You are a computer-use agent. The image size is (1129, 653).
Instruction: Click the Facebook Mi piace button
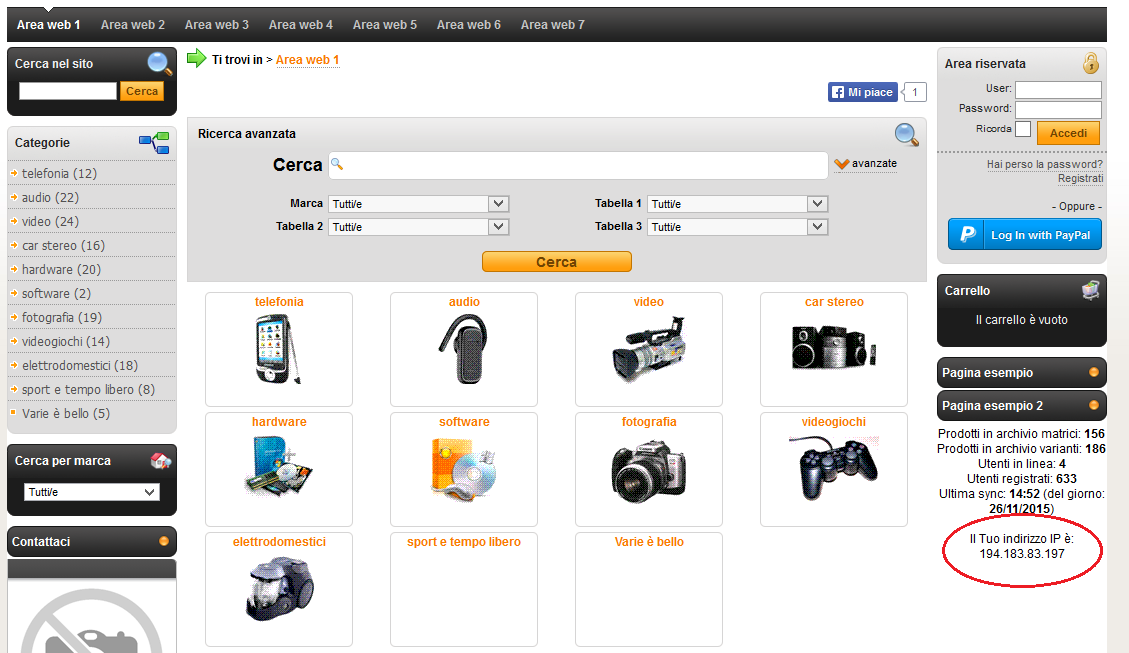pos(863,92)
